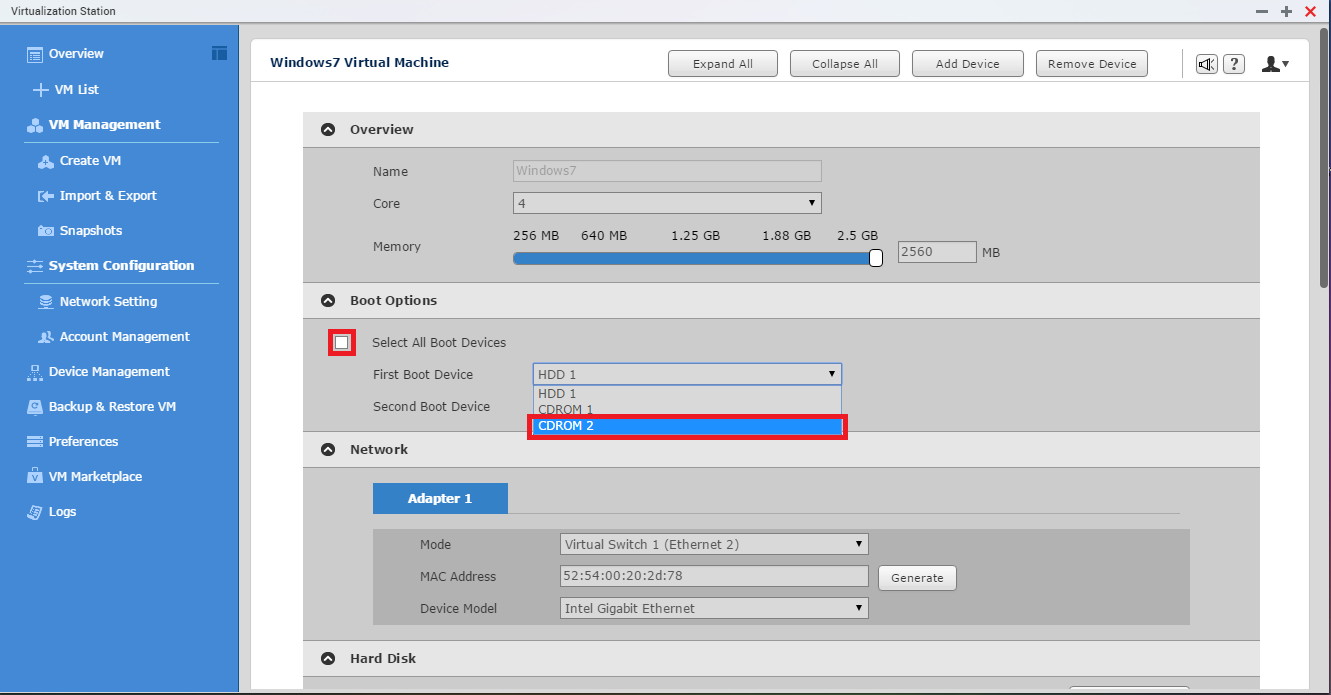This screenshot has height=695, width=1331.
Task: Click the Network Setting icon
Action: [x=46, y=302]
